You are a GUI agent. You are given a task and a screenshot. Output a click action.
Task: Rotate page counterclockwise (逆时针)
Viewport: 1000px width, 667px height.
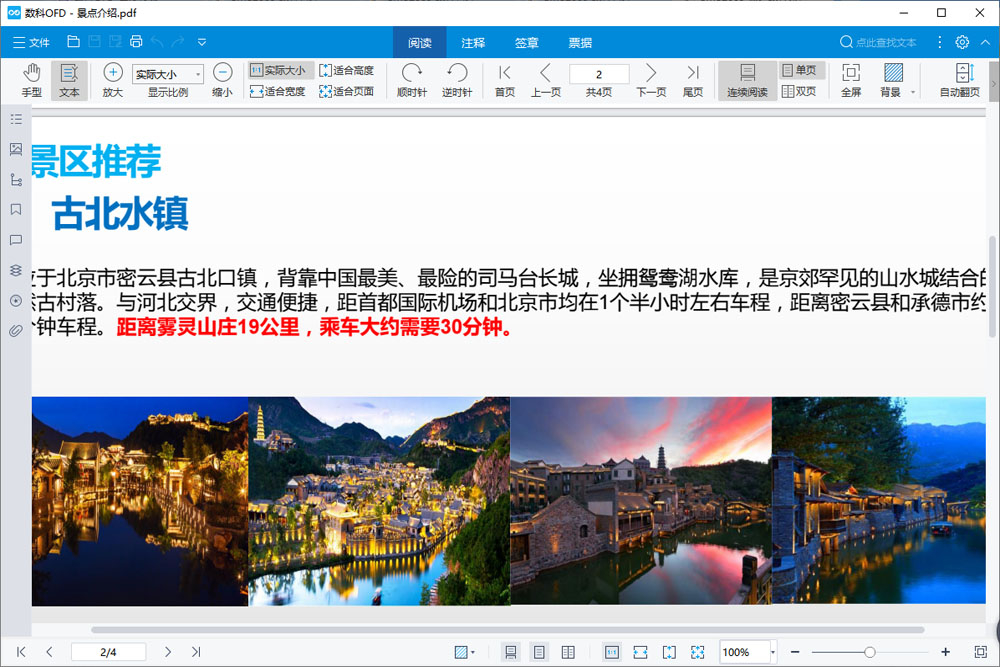click(x=457, y=79)
